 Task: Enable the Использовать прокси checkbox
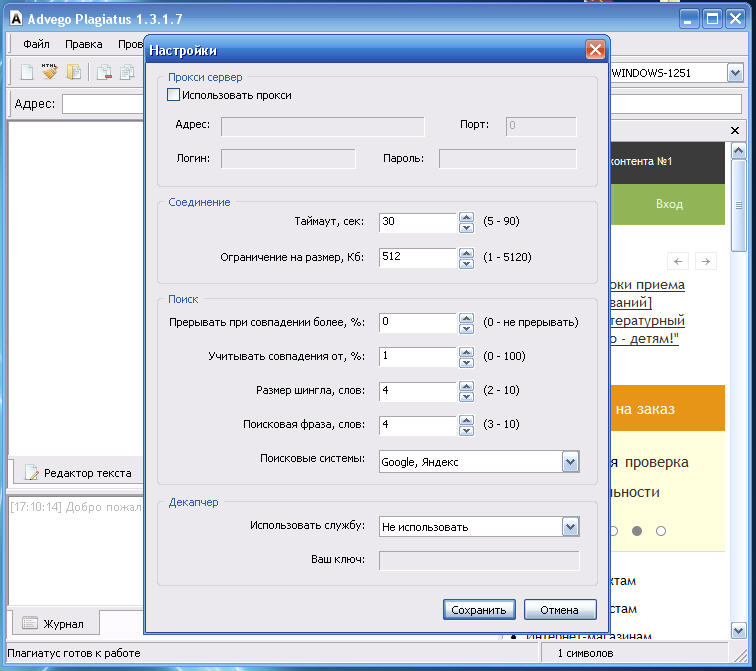coord(174,95)
